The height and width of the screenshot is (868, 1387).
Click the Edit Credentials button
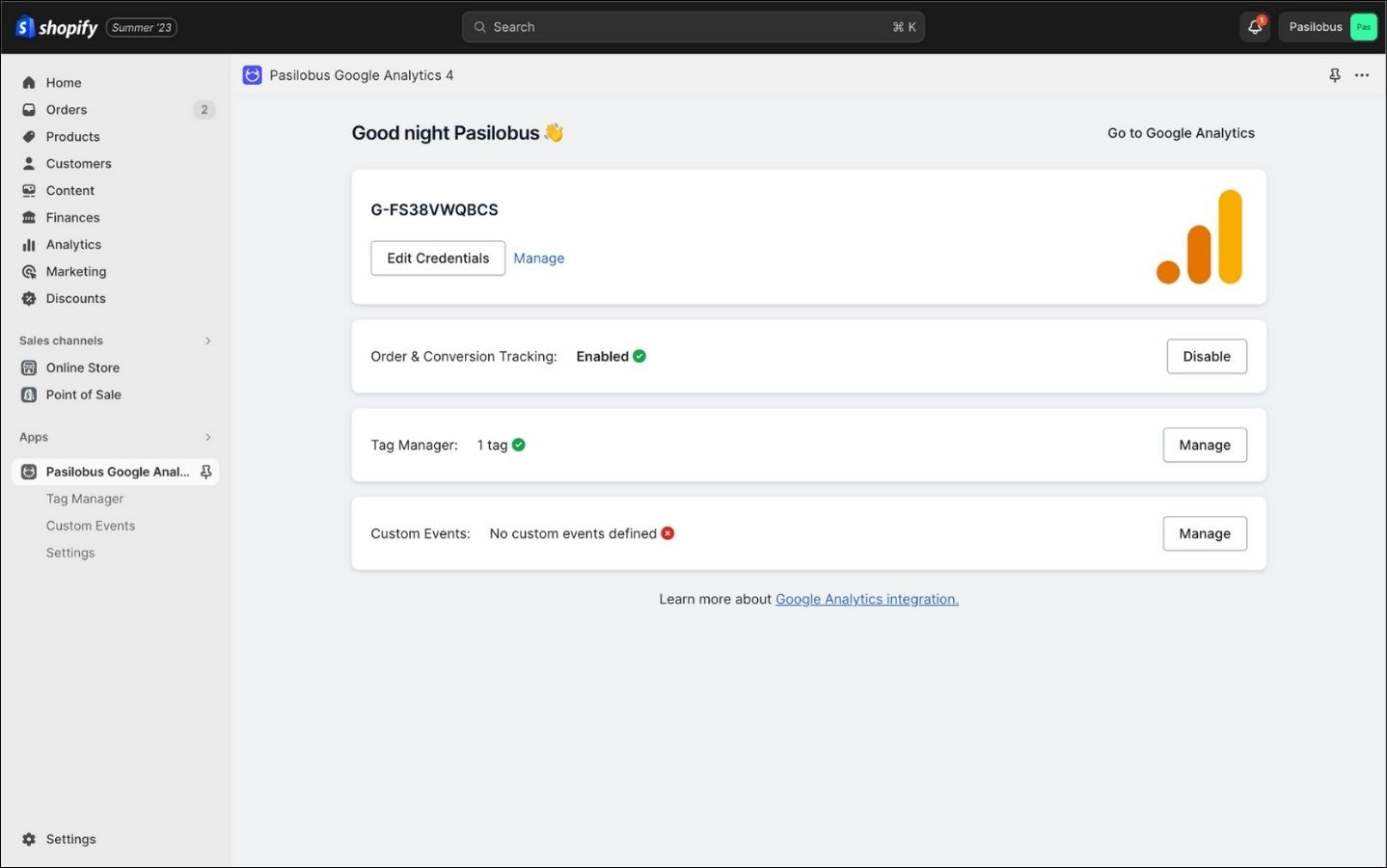438,258
